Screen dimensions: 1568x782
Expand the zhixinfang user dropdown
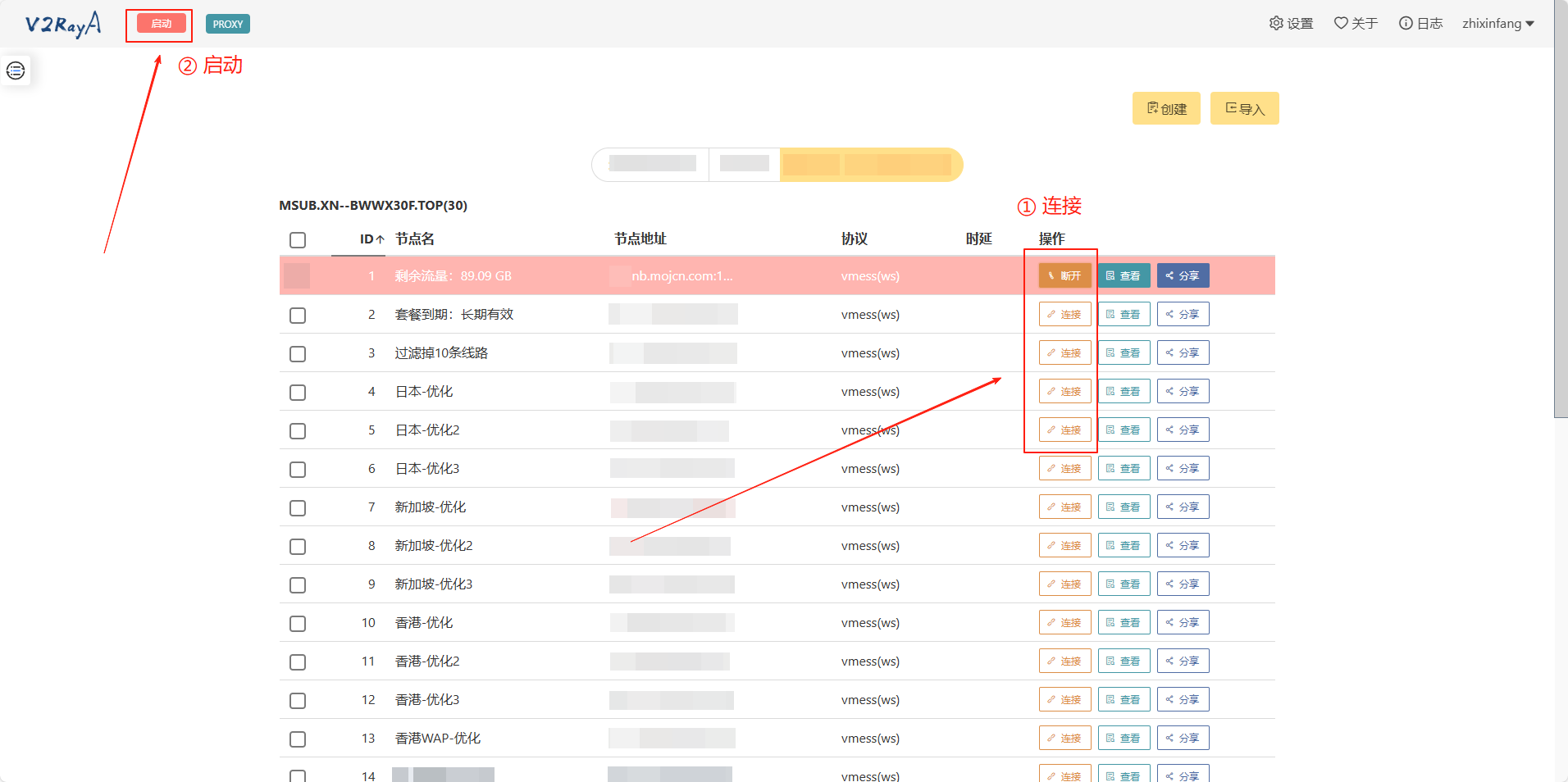(x=1497, y=24)
